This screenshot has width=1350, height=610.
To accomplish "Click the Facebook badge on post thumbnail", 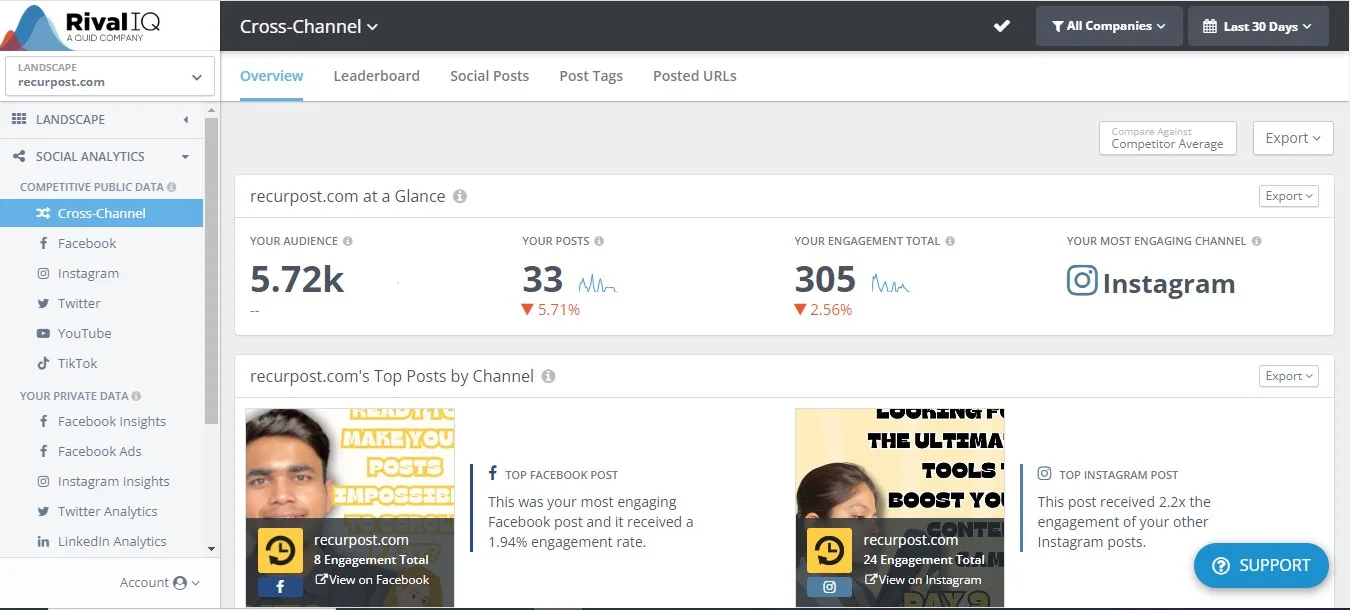I will coord(280,587).
